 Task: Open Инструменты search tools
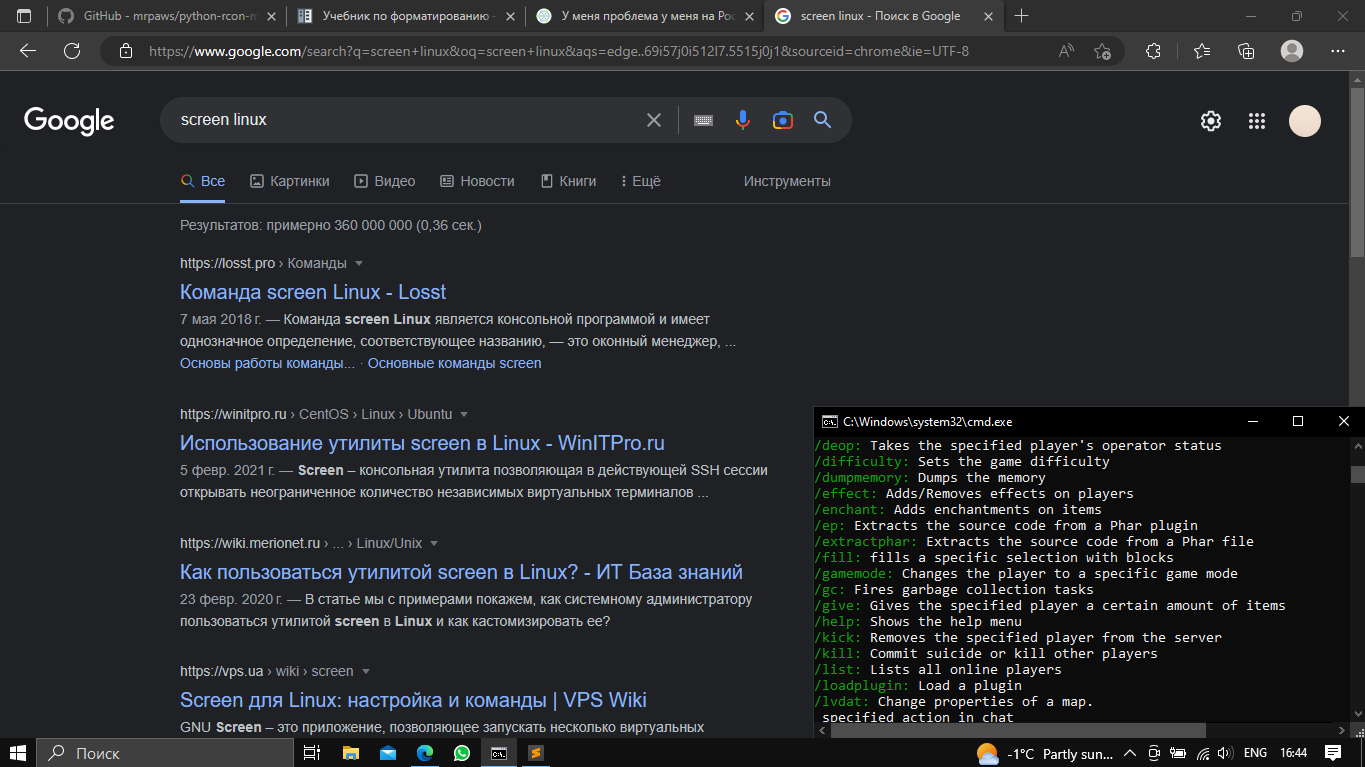787,181
